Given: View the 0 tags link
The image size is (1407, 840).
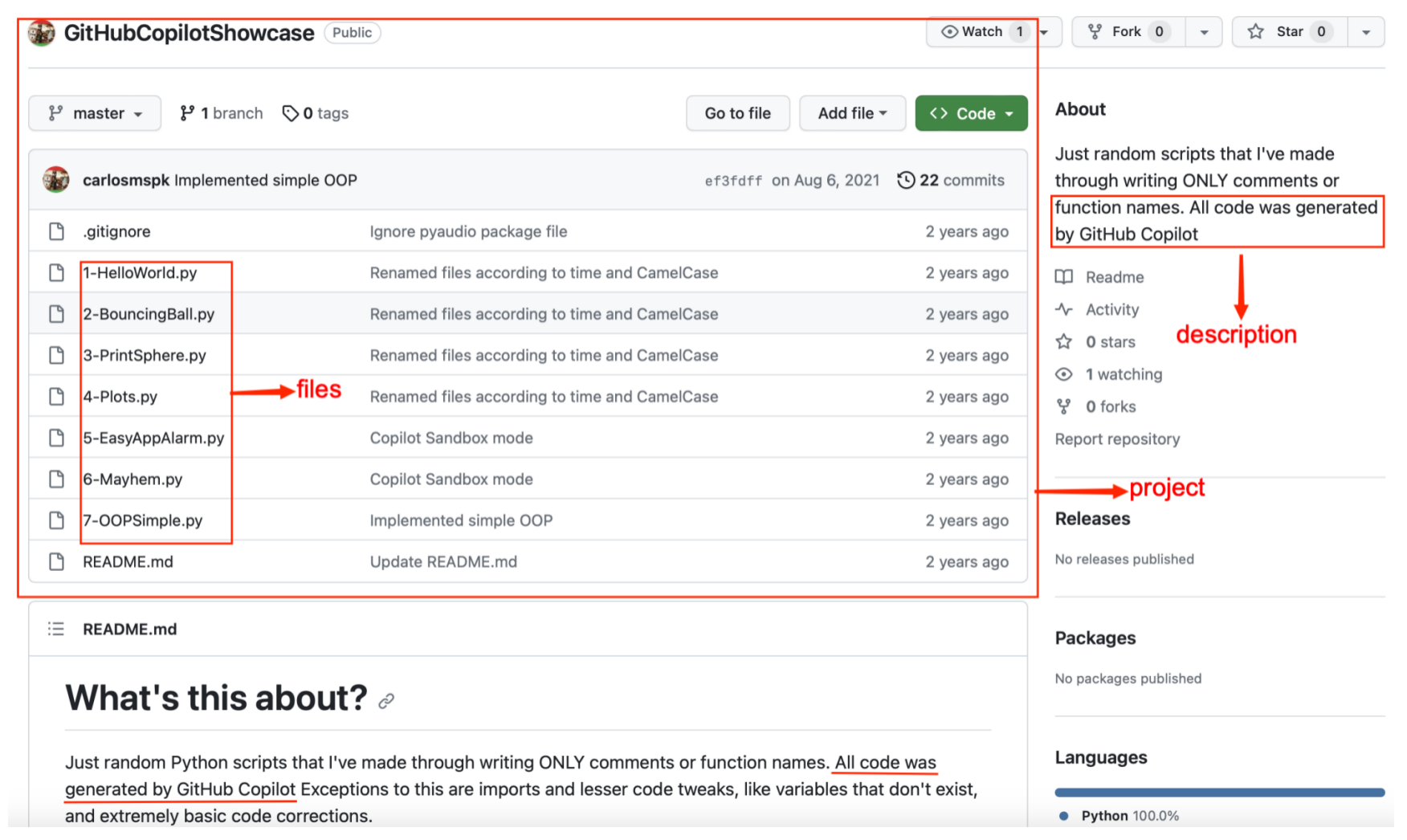Looking at the screenshot, I should pyautogui.click(x=316, y=113).
